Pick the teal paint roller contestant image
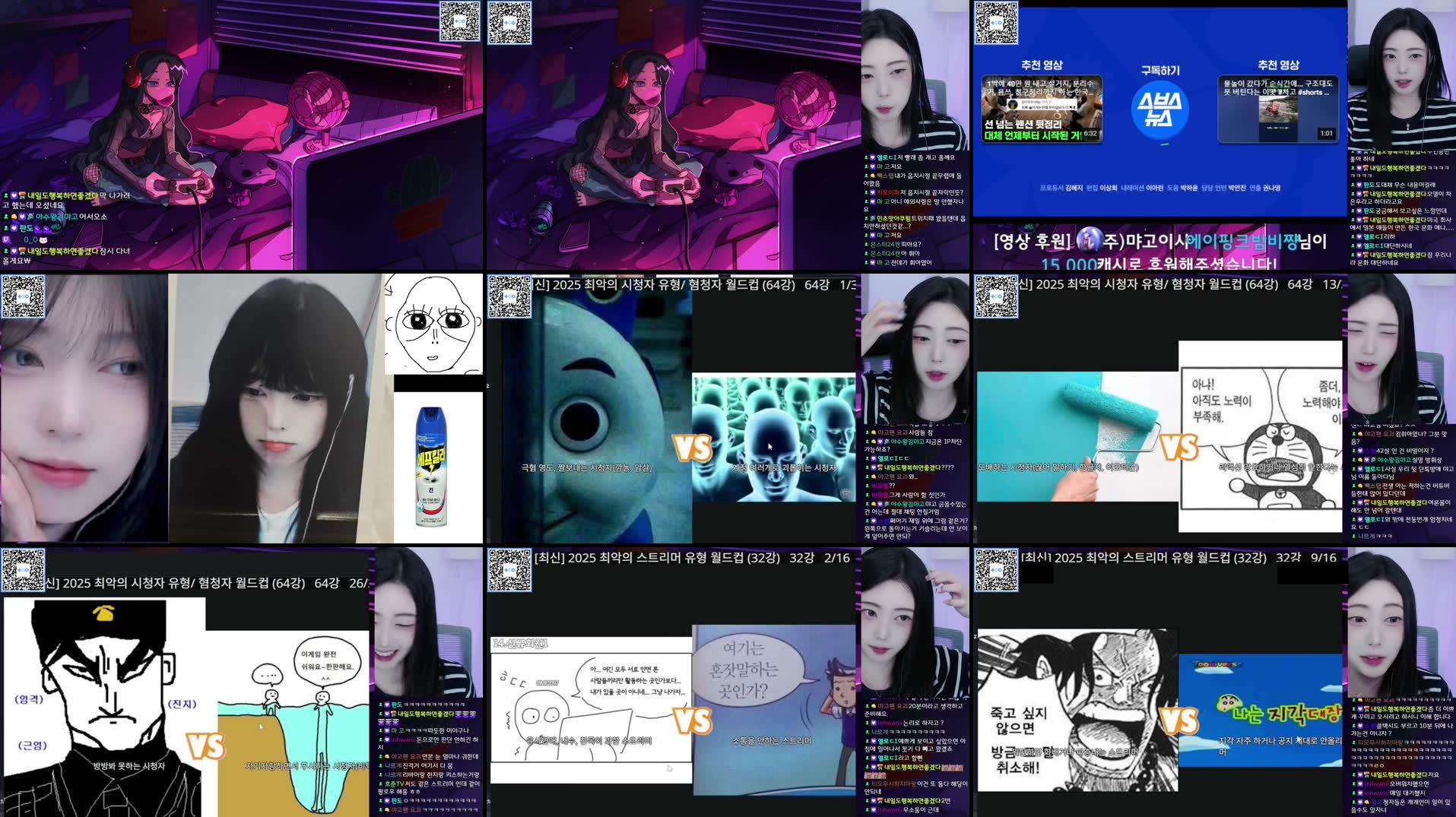 tap(1077, 436)
